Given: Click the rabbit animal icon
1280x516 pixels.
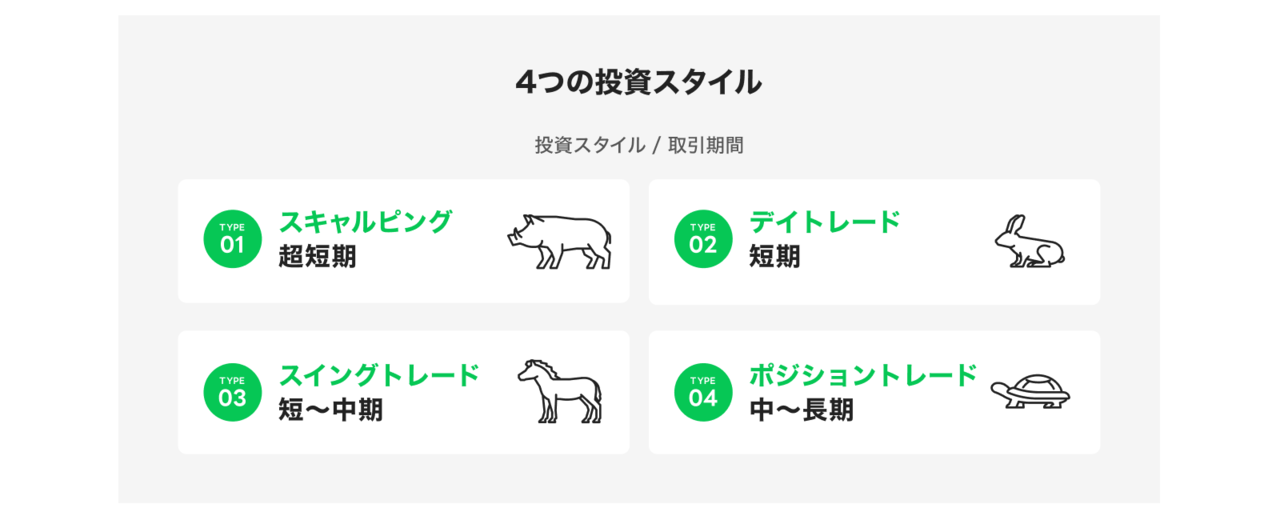Looking at the screenshot, I should 1029,242.
